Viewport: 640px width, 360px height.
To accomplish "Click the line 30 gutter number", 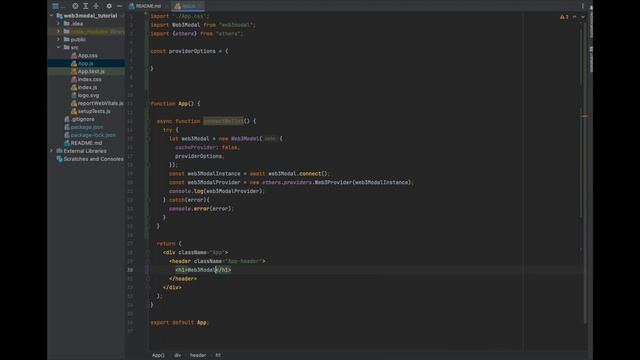I will [x=130, y=270].
